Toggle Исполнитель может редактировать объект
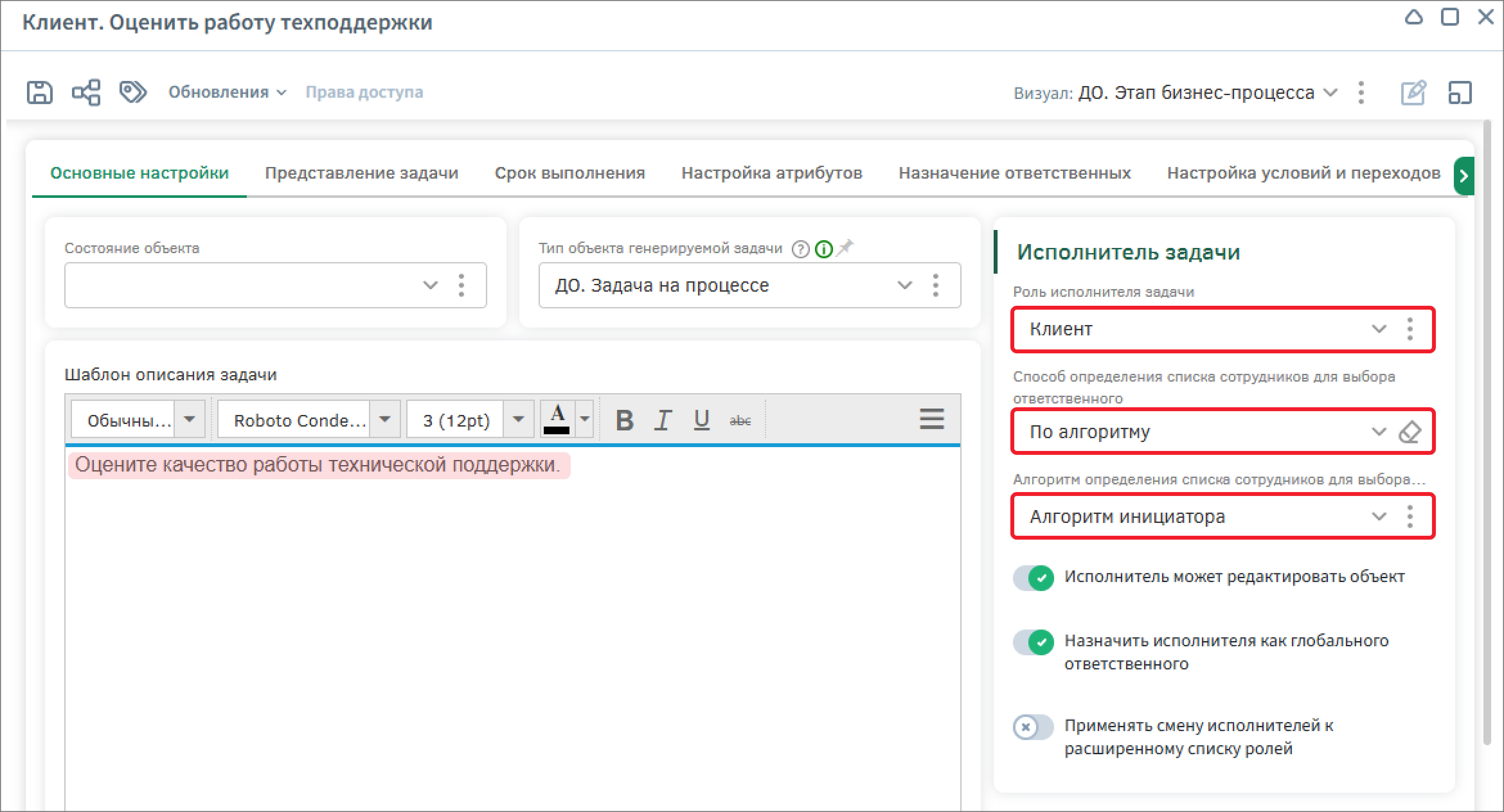Viewport: 1504px width, 812px height. coord(1033,578)
